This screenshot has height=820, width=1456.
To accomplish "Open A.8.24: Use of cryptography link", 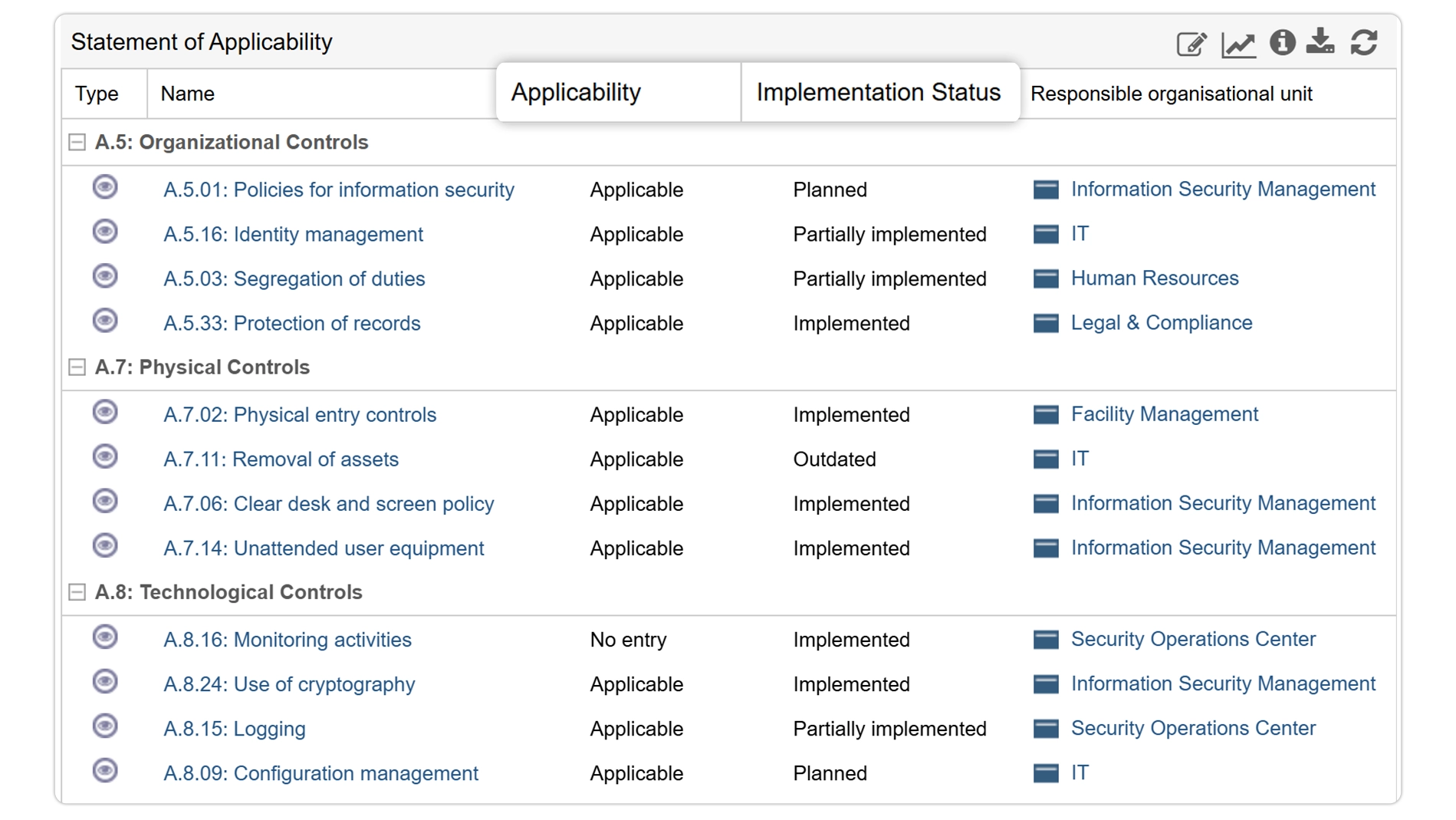I will tap(289, 684).
